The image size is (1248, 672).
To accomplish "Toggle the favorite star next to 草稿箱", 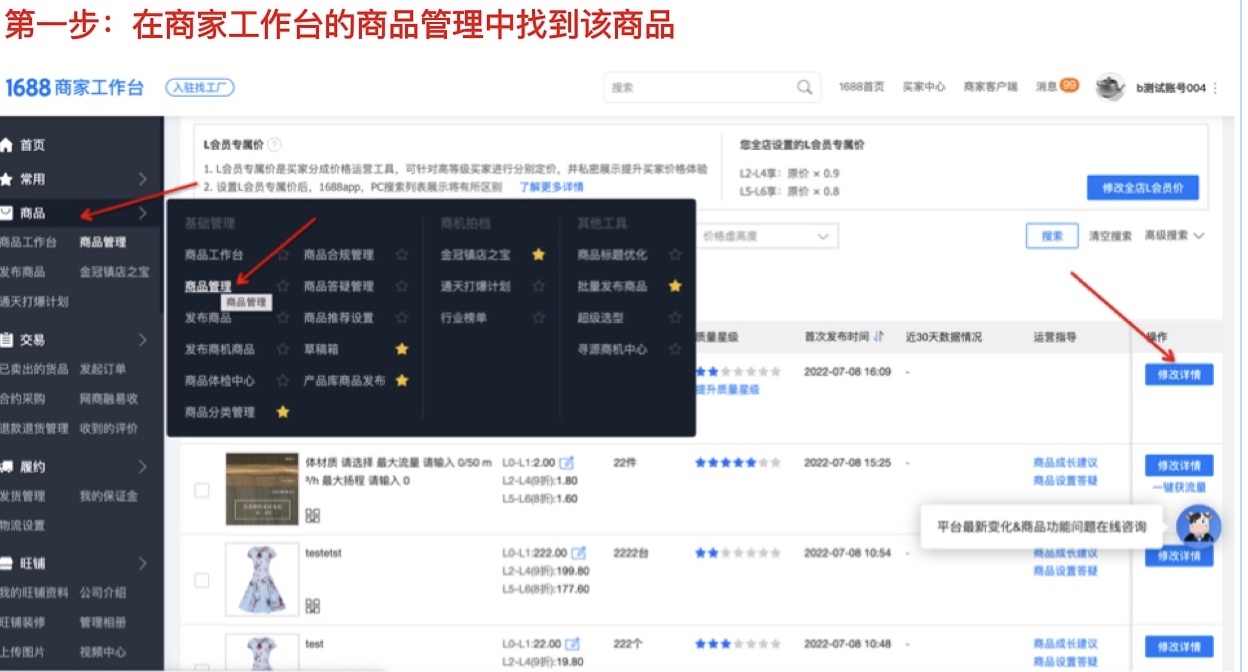I will (402, 350).
